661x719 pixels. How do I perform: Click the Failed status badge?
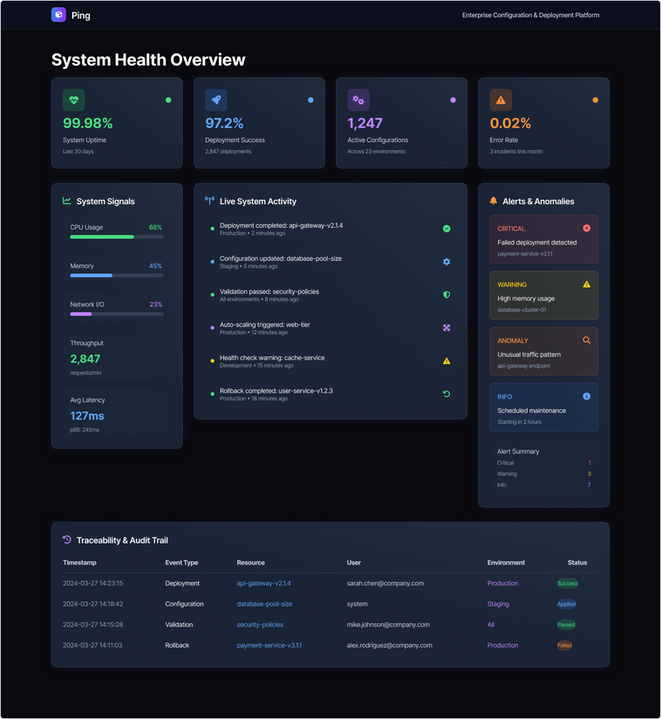(x=564, y=645)
